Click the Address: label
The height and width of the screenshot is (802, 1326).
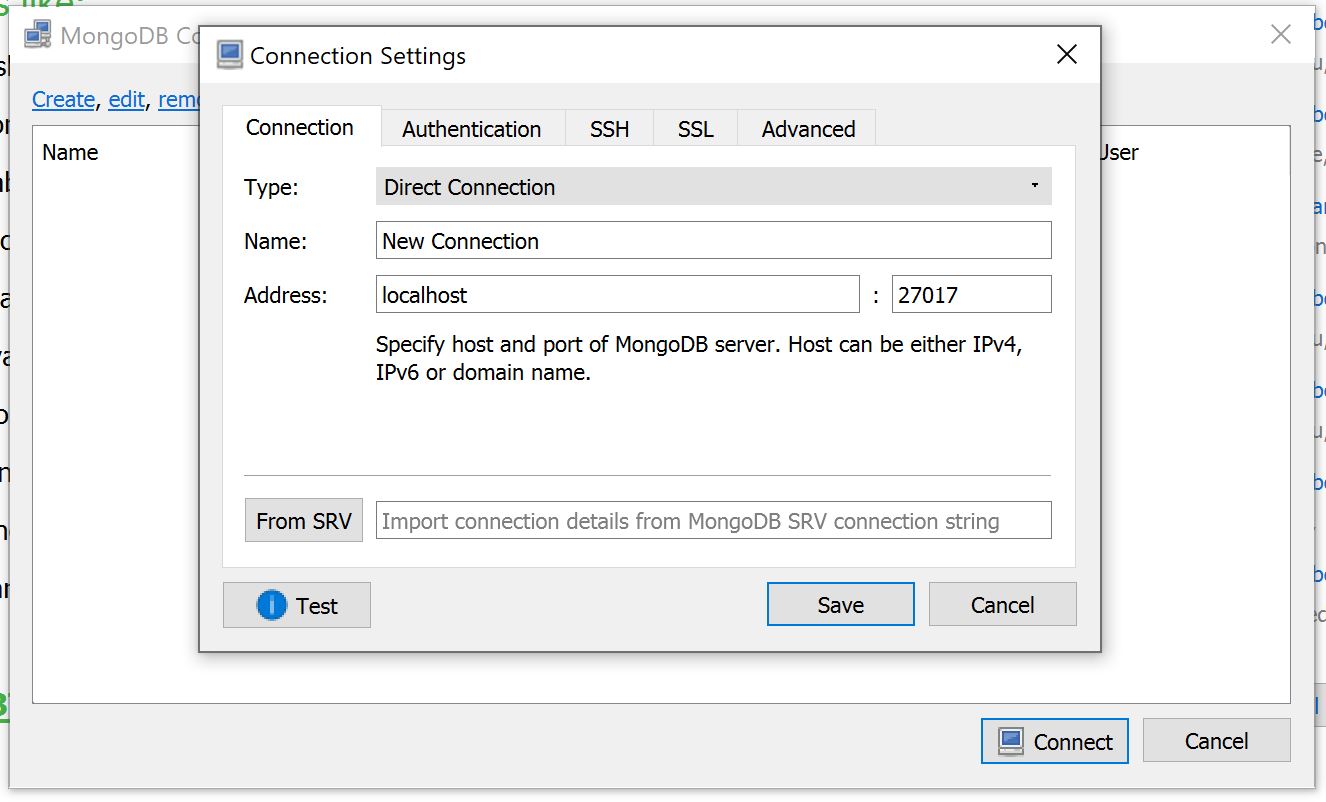pos(286,295)
